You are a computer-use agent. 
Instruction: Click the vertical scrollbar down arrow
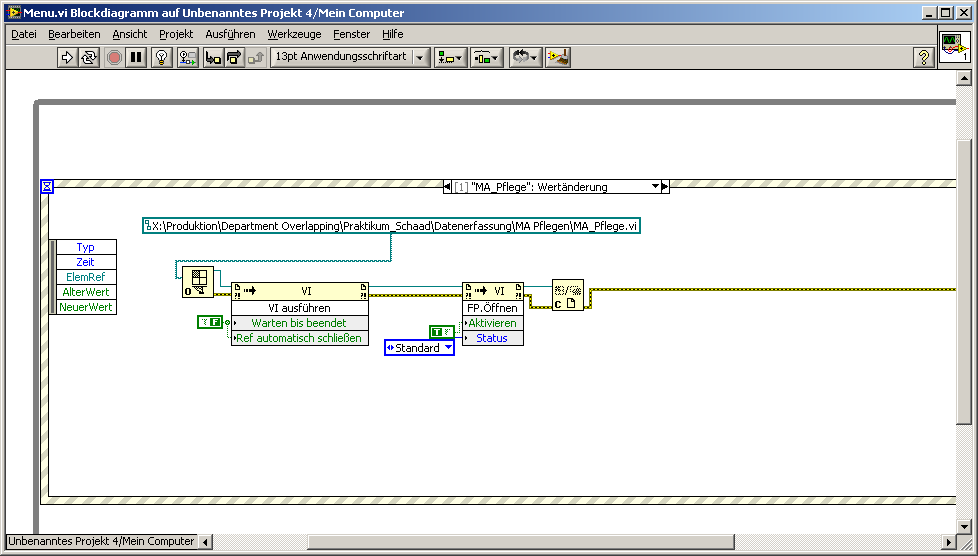(x=964, y=526)
